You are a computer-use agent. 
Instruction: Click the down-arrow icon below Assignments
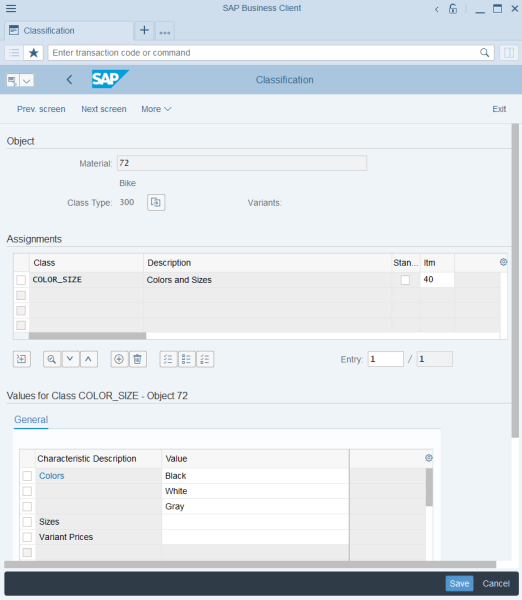pyautogui.click(x=70, y=359)
